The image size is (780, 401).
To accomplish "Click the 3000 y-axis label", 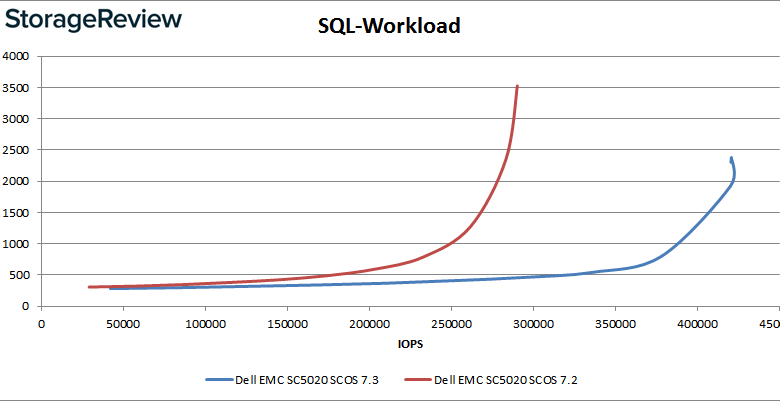I will point(17,119).
